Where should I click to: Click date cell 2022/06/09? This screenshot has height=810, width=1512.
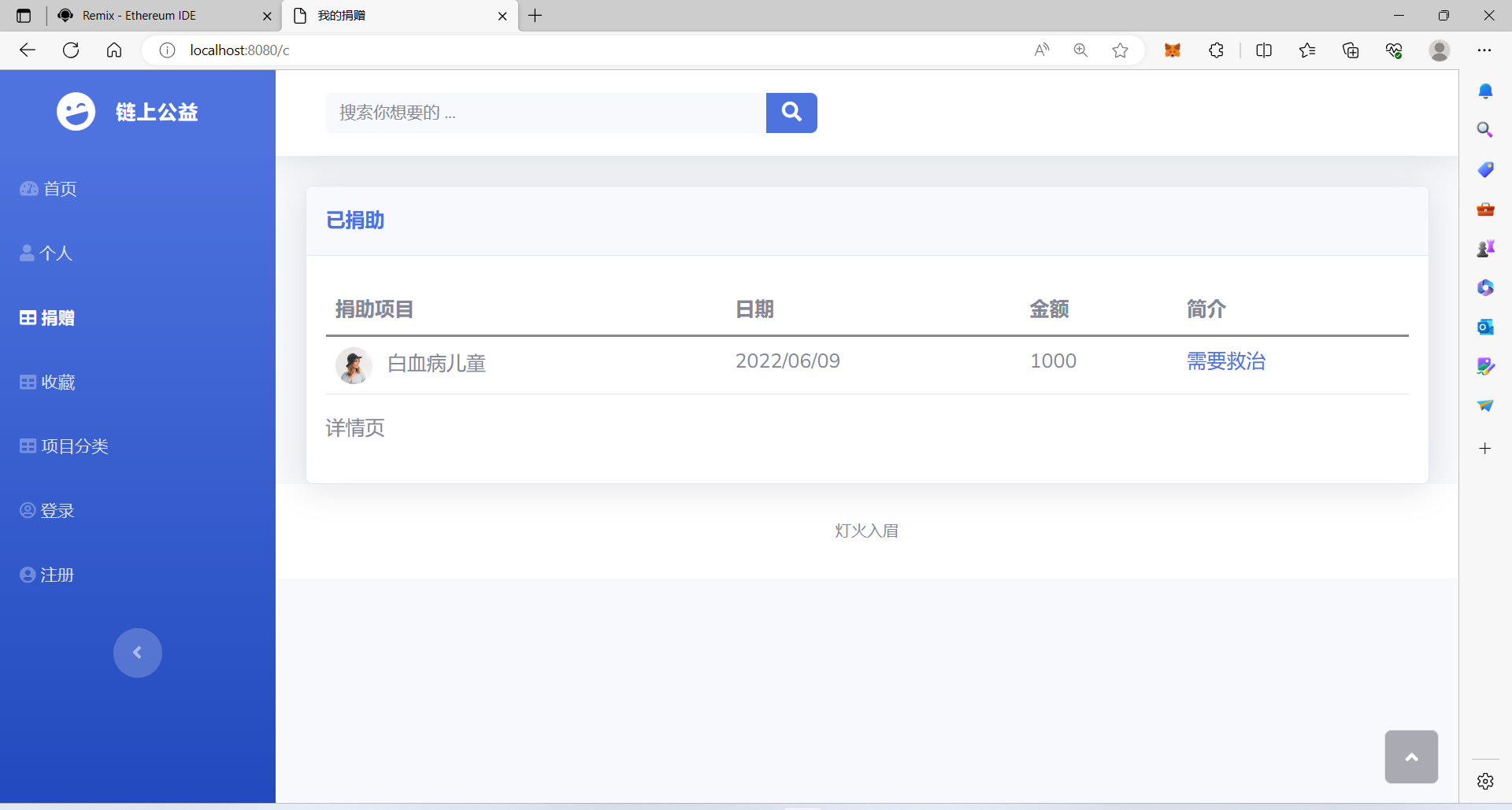787,361
